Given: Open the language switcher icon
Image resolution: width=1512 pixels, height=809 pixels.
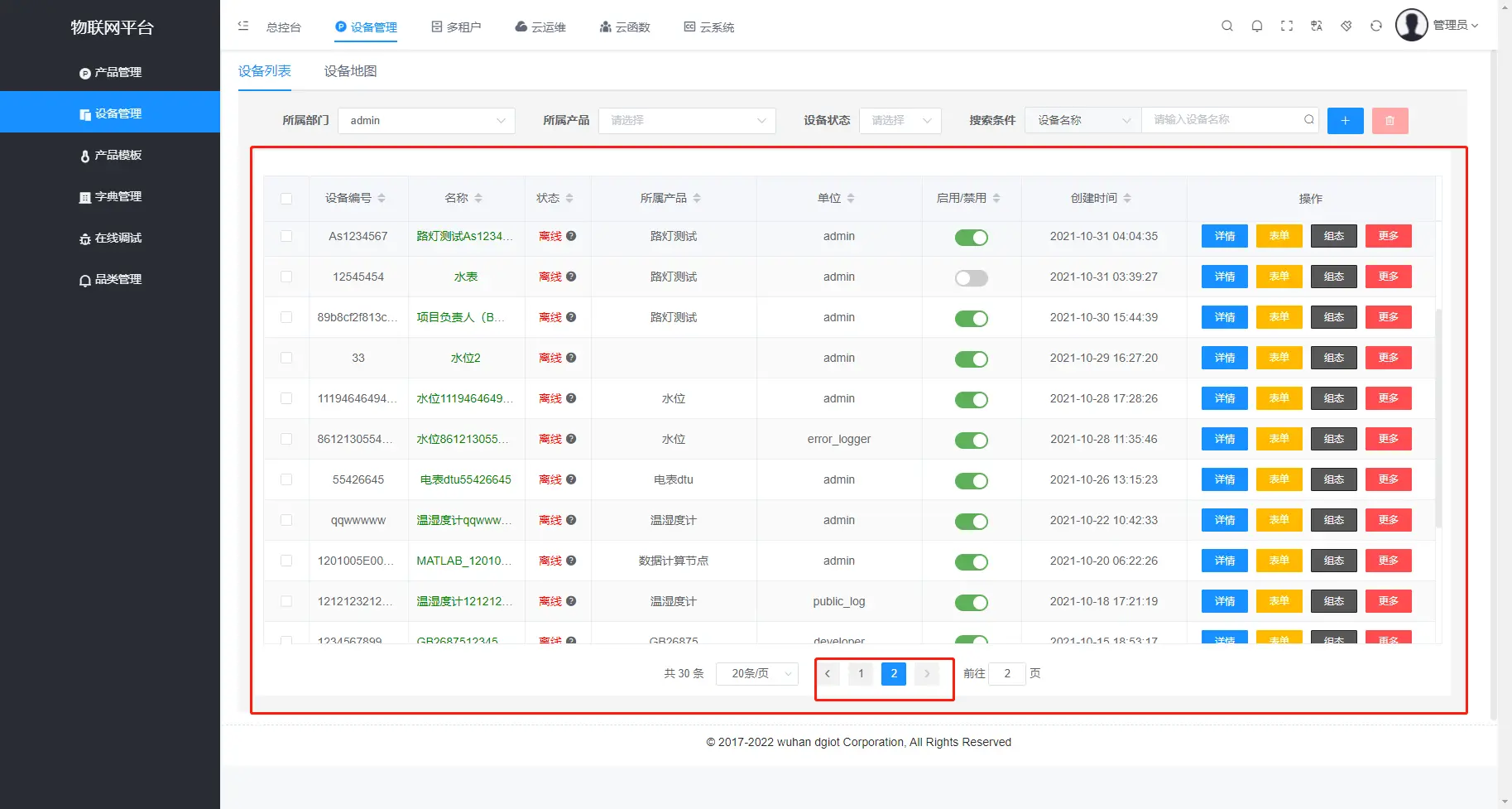Looking at the screenshot, I should coord(1316,26).
